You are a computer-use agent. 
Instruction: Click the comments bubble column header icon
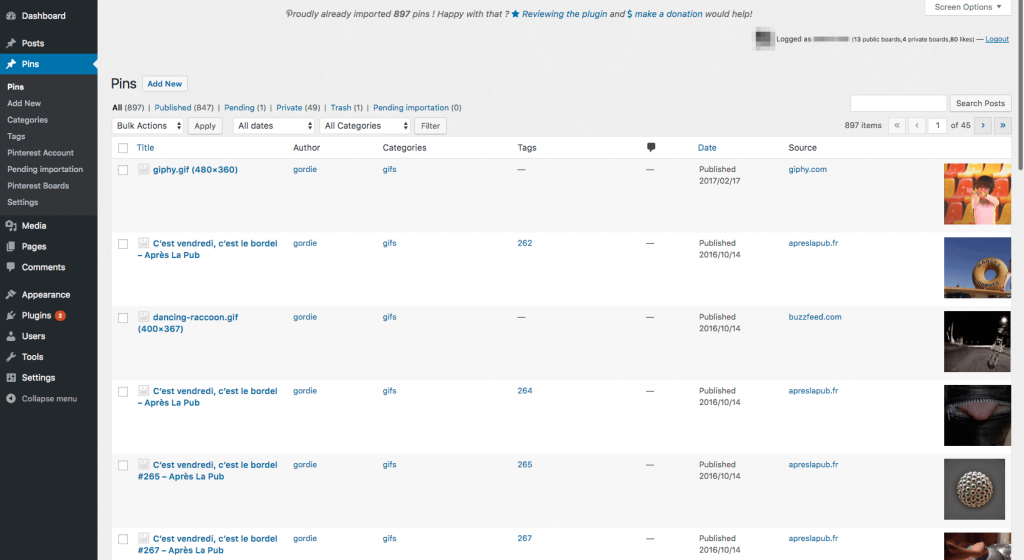651,148
